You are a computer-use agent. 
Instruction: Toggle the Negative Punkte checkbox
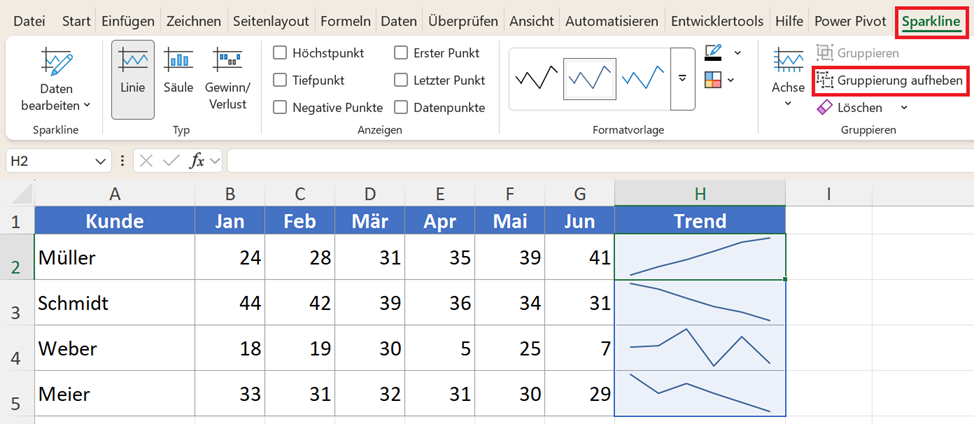(281, 108)
